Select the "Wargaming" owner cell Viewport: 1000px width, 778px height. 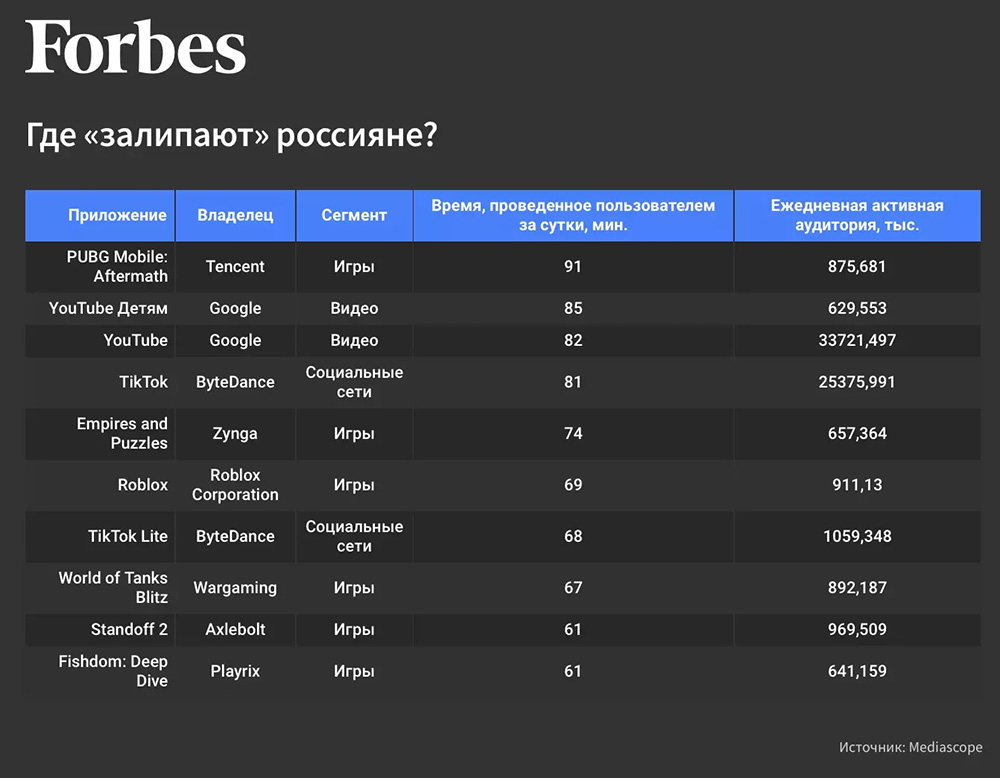(235, 588)
